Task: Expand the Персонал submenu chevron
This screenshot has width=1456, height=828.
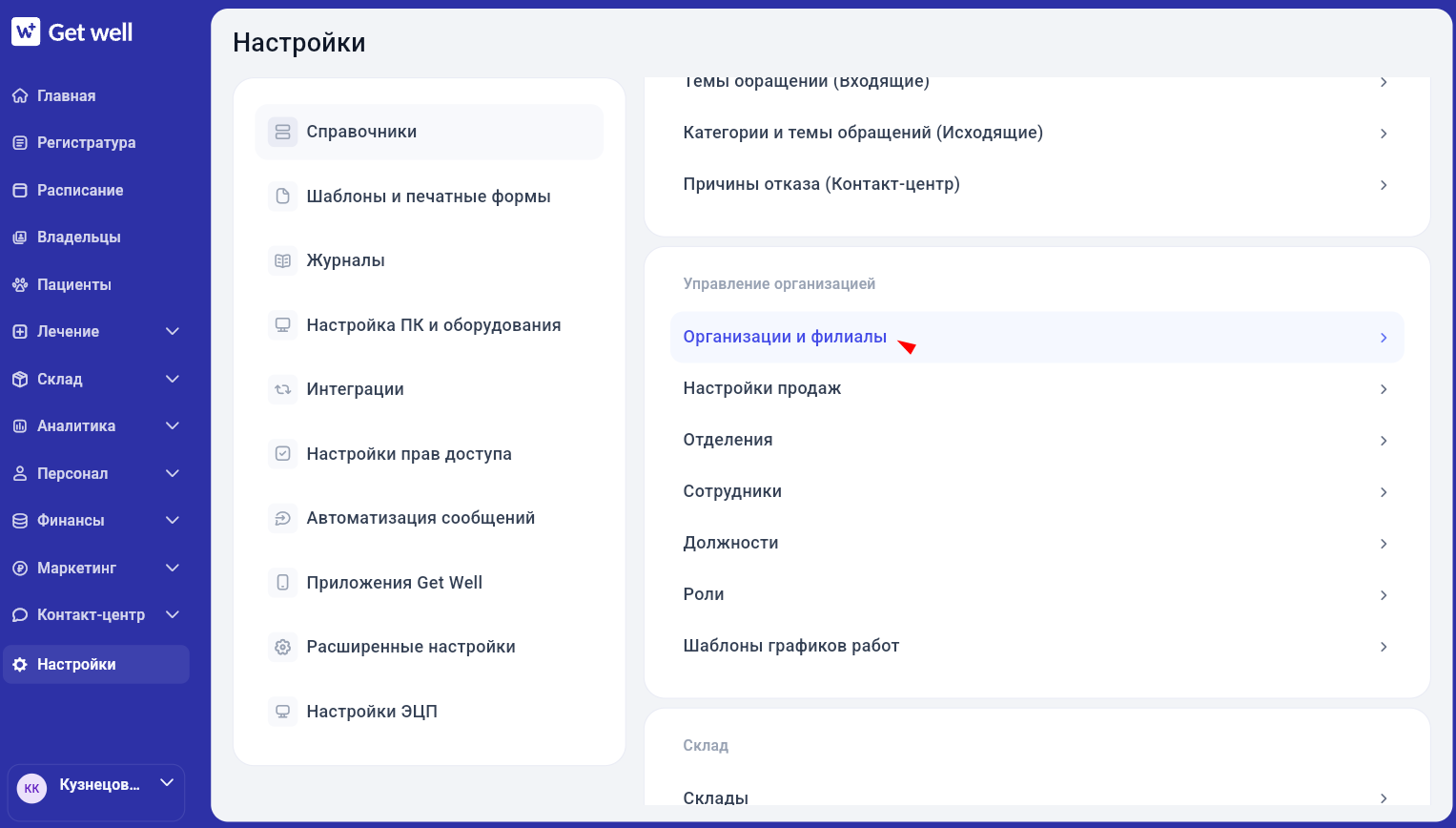Action: pos(173,473)
